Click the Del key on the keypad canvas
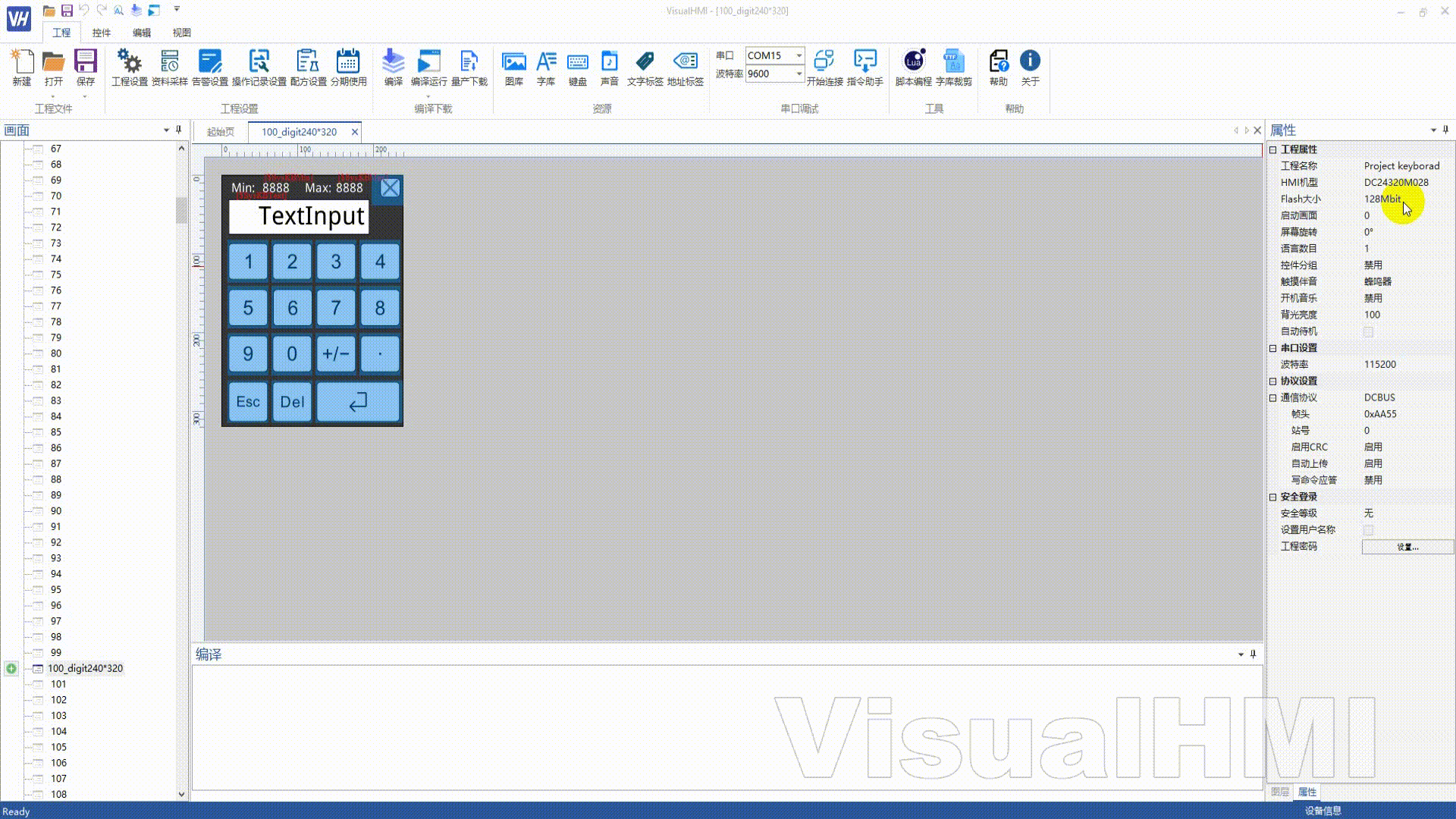Image resolution: width=1456 pixels, height=819 pixels. pos(292,402)
